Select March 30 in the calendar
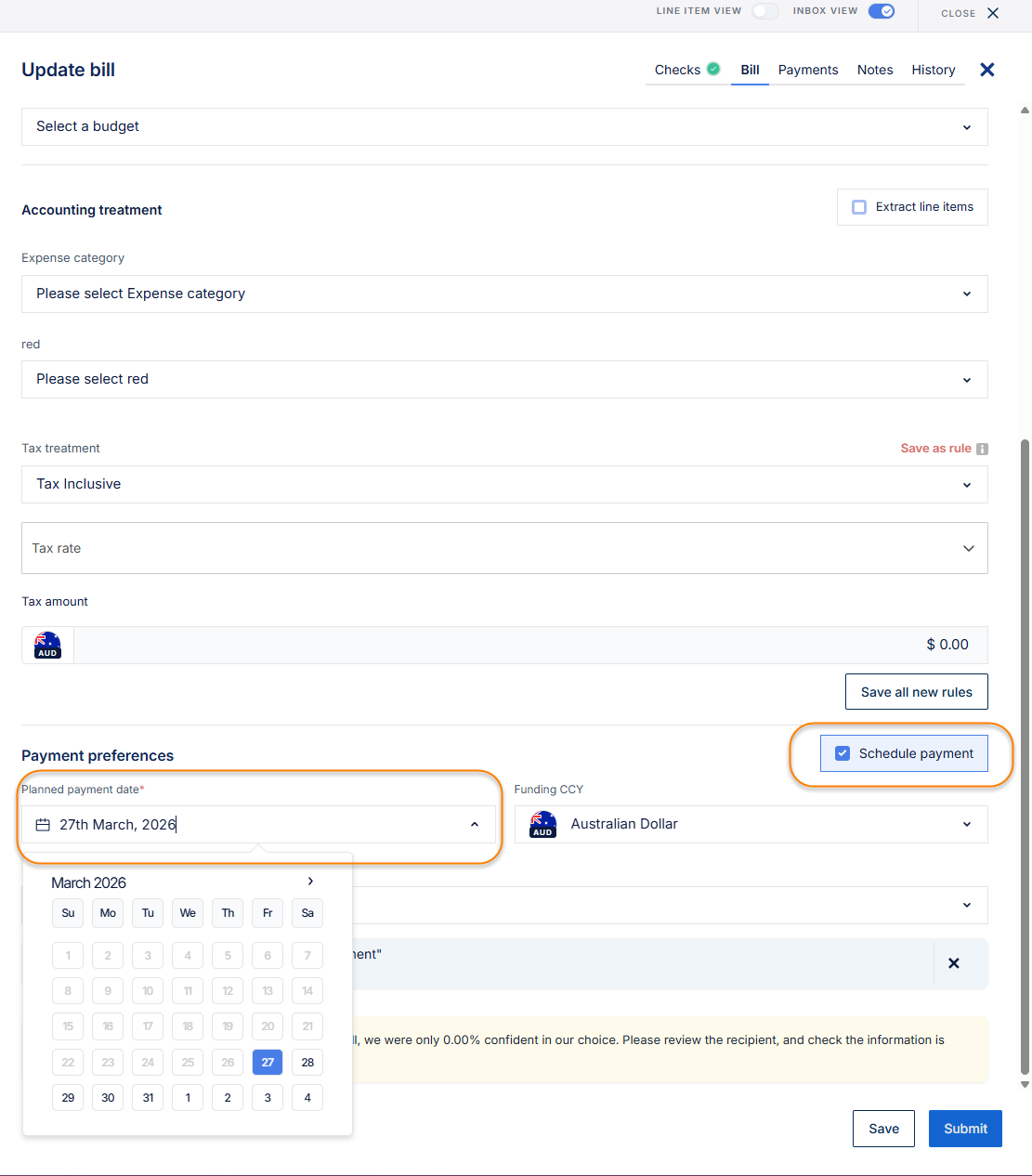The image size is (1032, 1176). [108, 1097]
